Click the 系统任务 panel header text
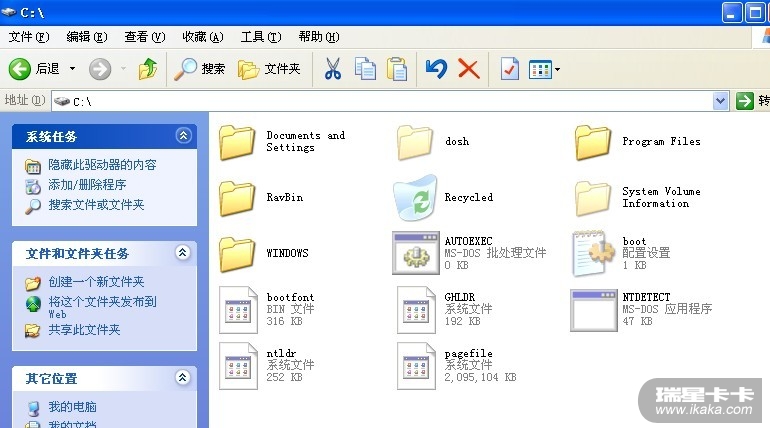Screen dimensions: 770x428 [51, 136]
